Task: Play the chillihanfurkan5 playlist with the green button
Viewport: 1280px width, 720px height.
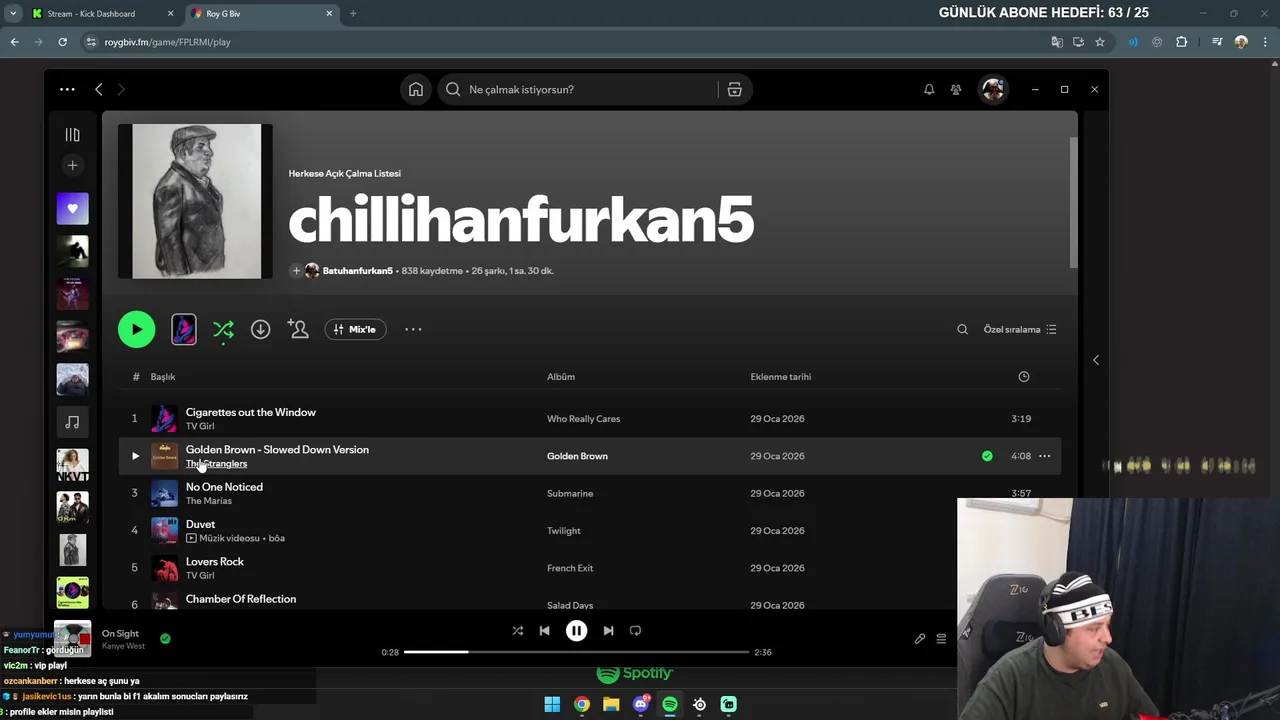Action: (x=137, y=330)
